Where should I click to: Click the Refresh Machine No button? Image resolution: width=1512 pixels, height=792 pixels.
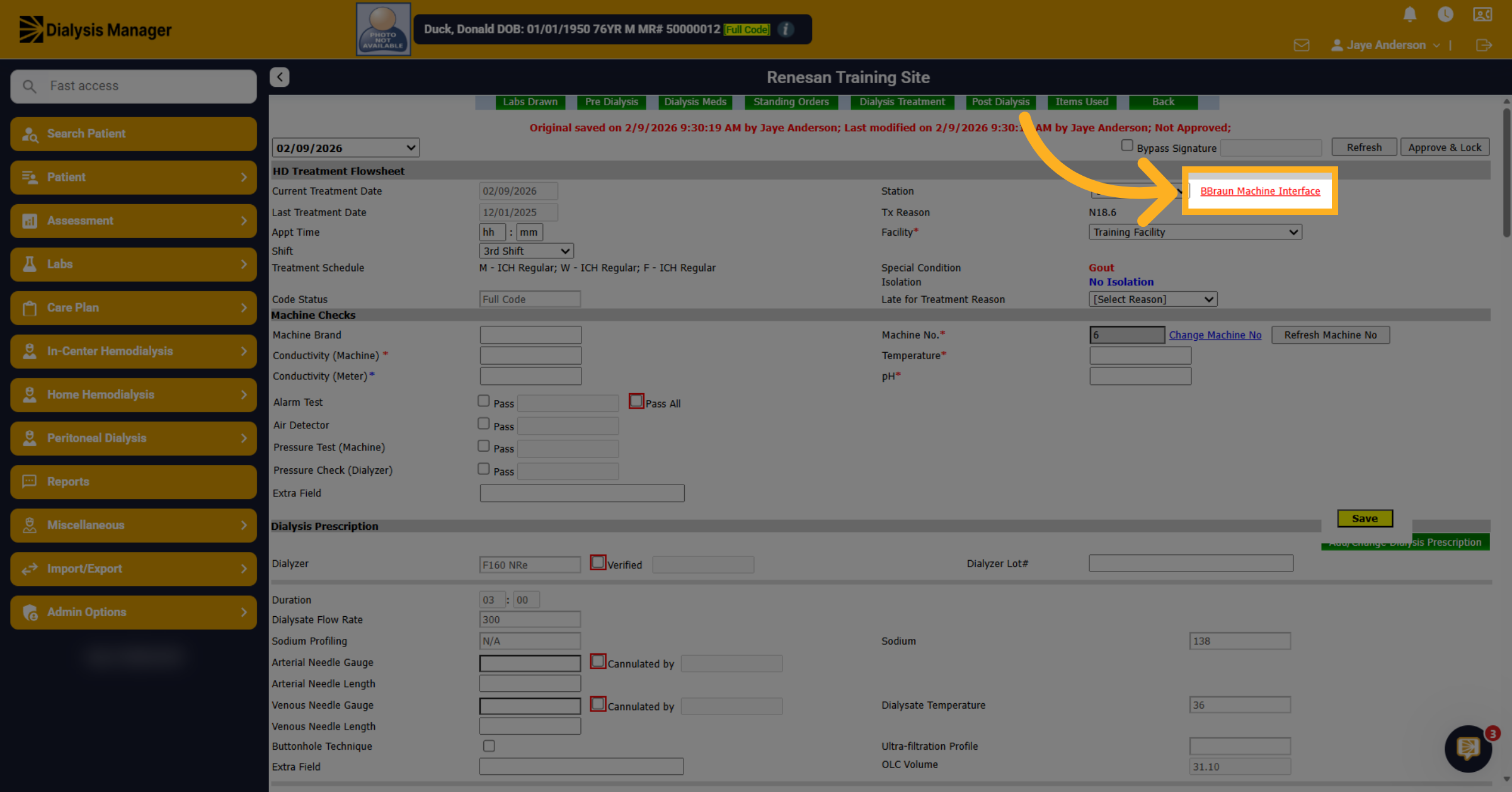(1331, 335)
